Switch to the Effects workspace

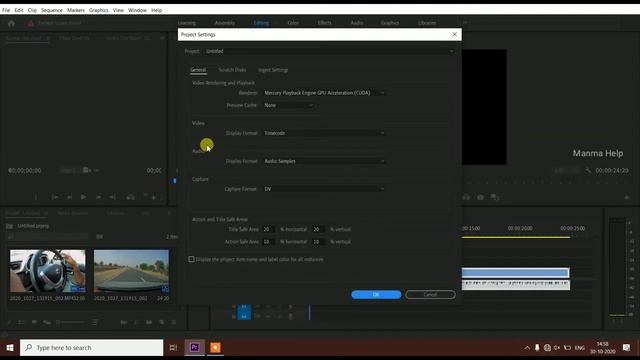coord(324,23)
